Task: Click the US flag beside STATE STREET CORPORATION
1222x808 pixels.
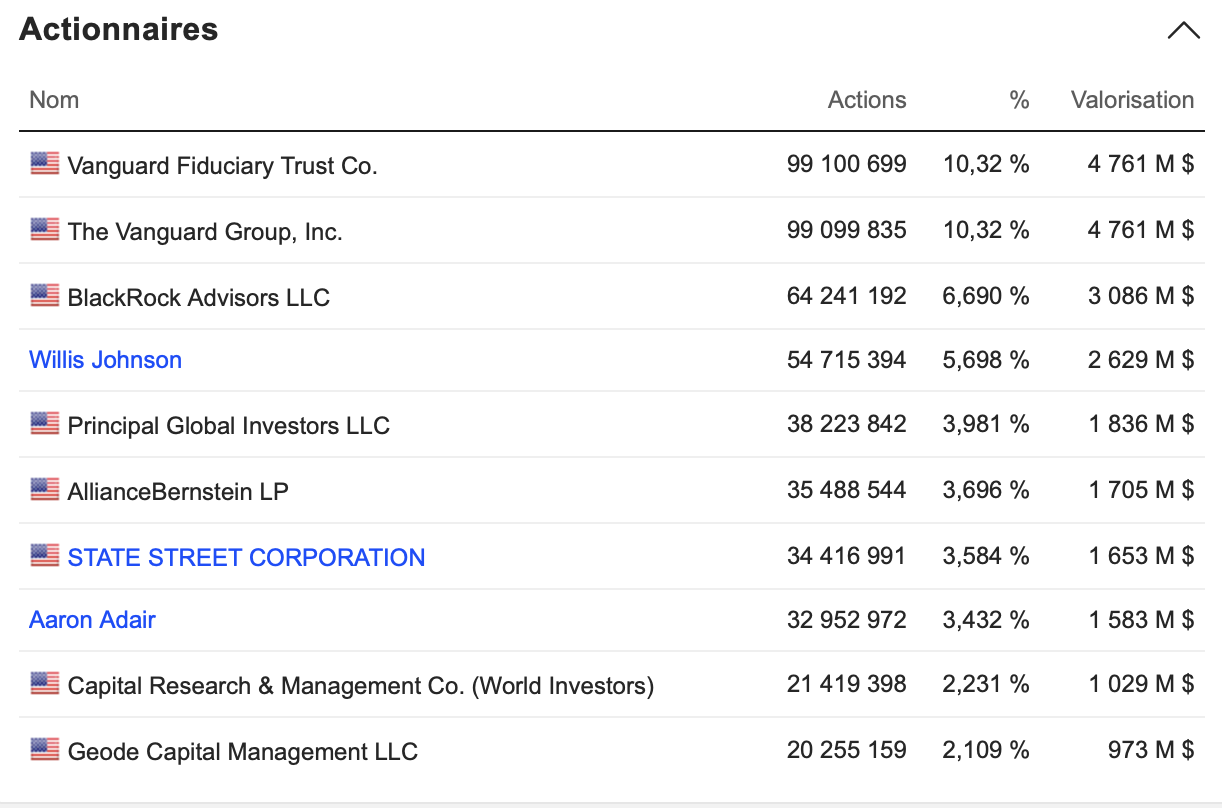Action: point(45,556)
